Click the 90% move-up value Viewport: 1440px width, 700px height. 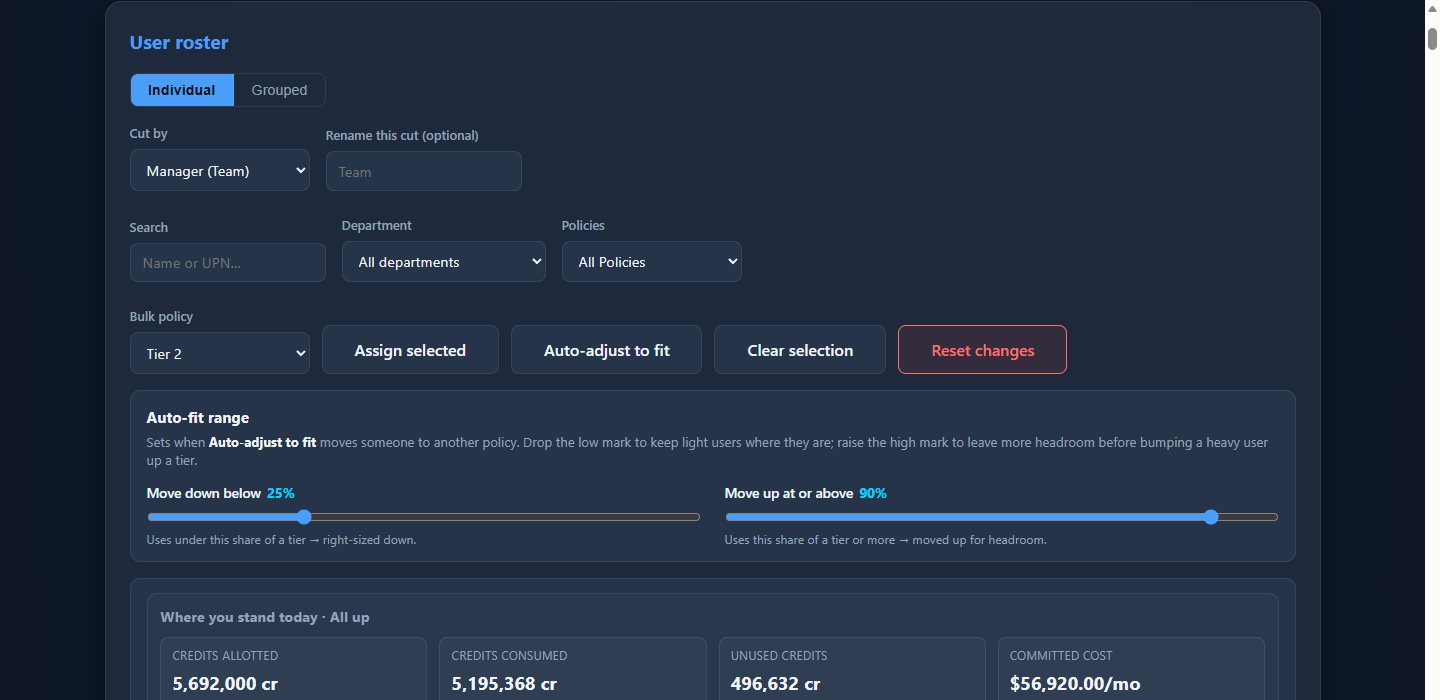tap(873, 493)
